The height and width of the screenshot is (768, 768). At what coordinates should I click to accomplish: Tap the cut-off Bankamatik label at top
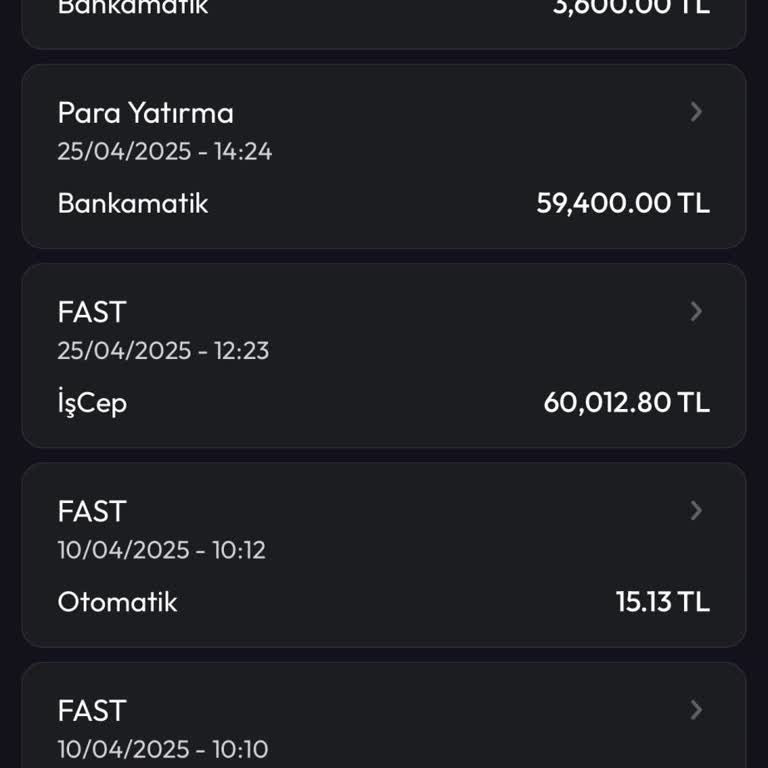133,7
